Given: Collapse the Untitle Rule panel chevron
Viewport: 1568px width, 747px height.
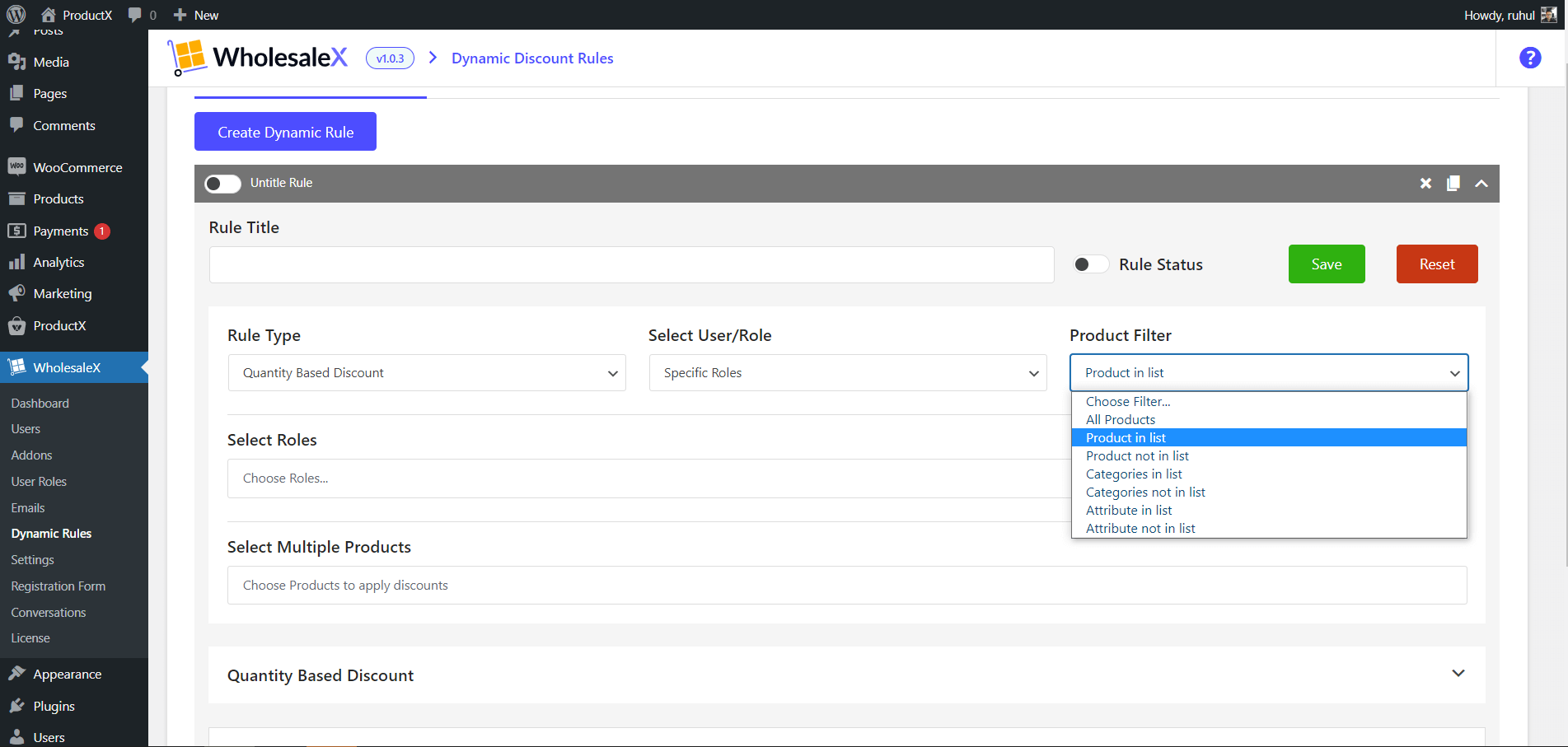Looking at the screenshot, I should click(x=1481, y=183).
